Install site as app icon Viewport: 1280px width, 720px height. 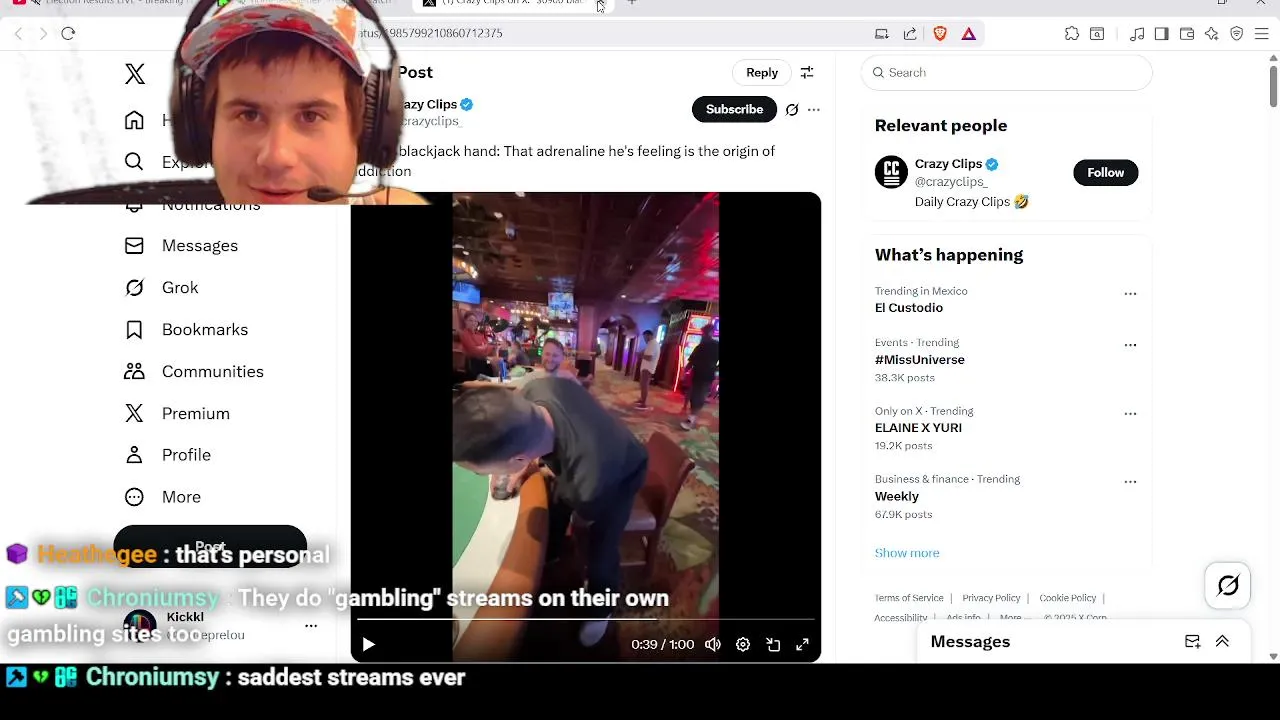(881, 34)
